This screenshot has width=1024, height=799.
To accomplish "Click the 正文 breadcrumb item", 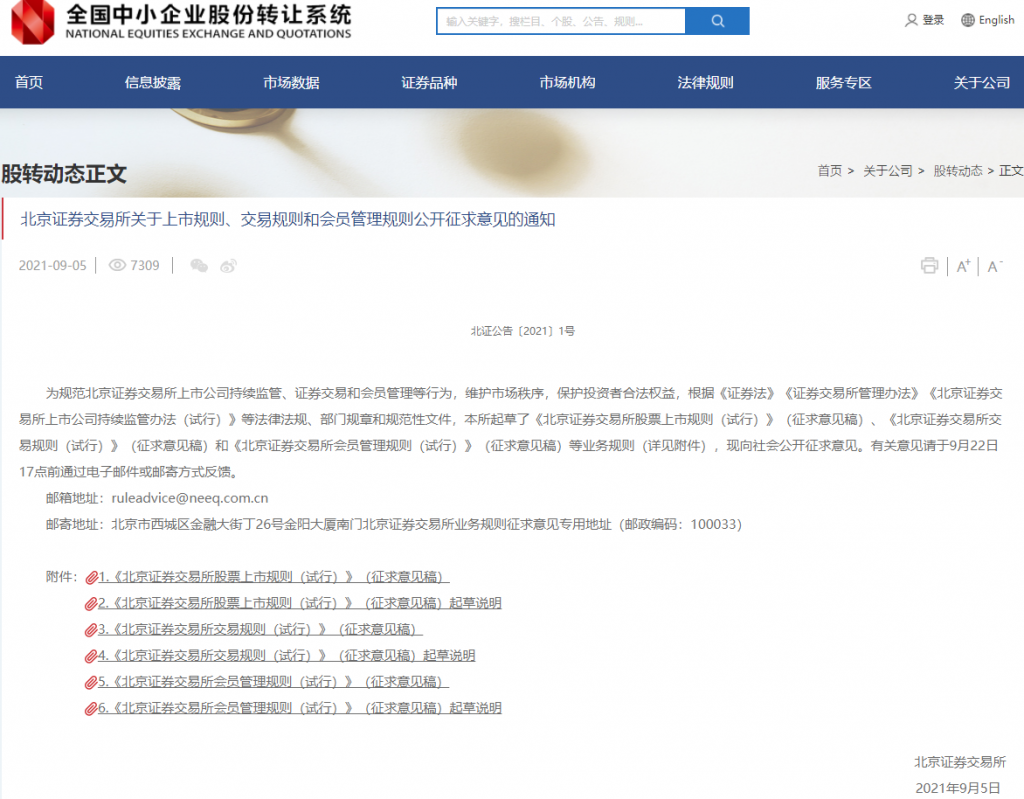I will (x=1011, y=171).
